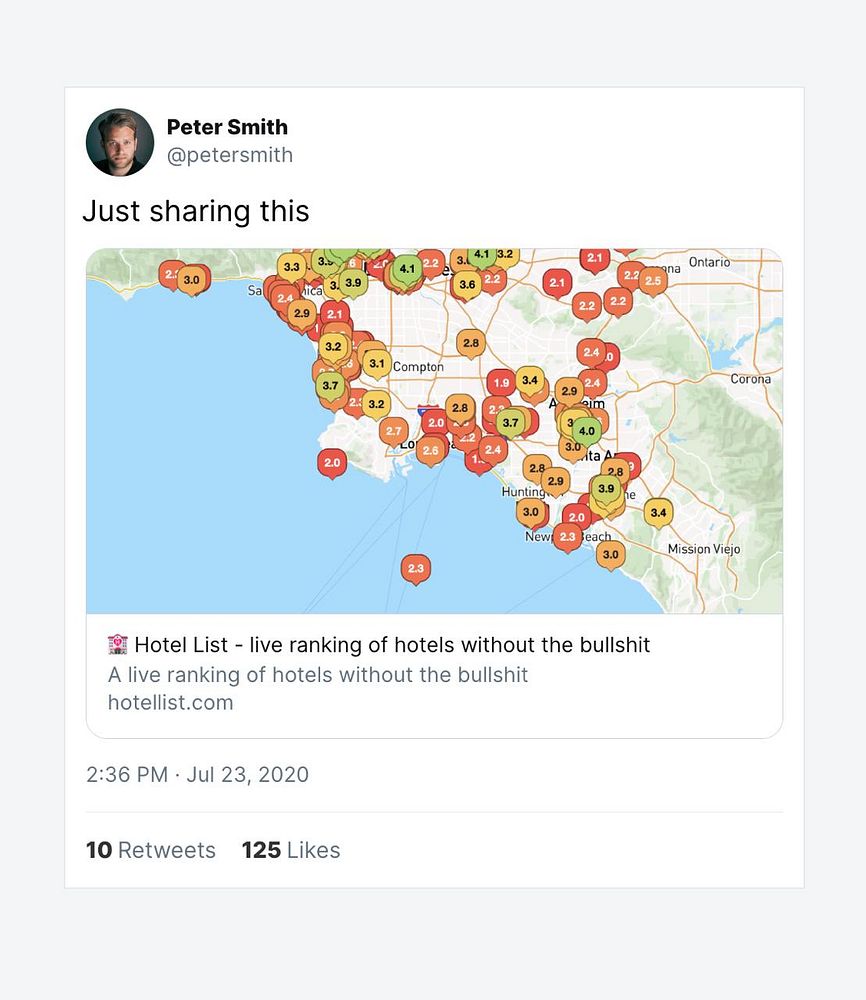The width and height of the screenshot is (866, 1000).
Task: Open the orange 2.7 hotel marker
Action: click(x=393, y=431)
